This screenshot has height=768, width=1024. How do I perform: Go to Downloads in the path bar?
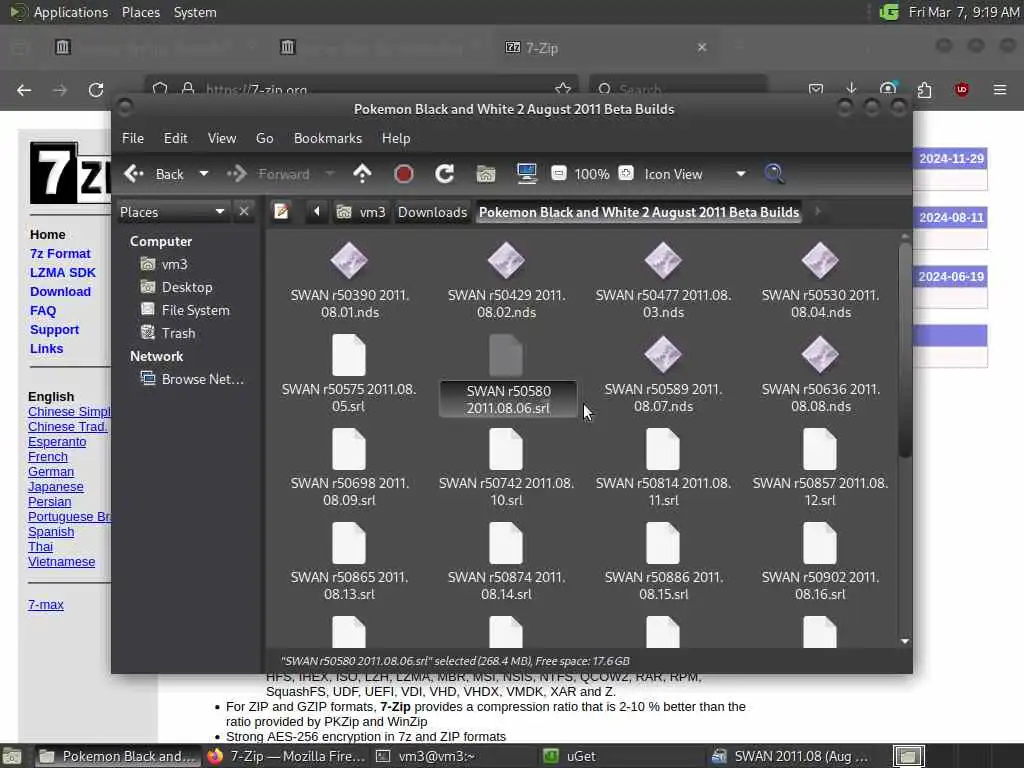click(x=432, y=212)
